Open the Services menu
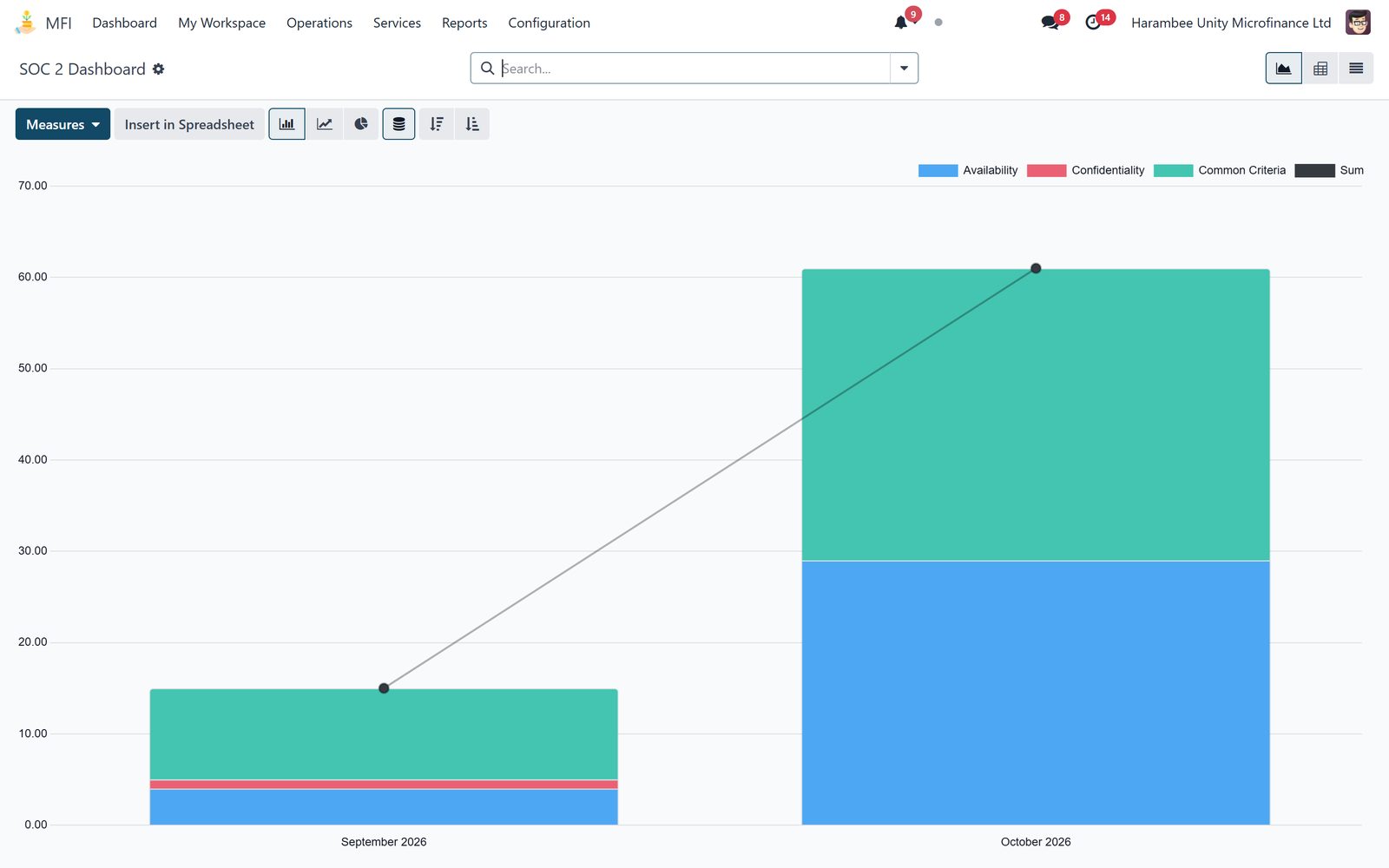The height and width of the screenshot is (868, 1389). pos(397,23)
